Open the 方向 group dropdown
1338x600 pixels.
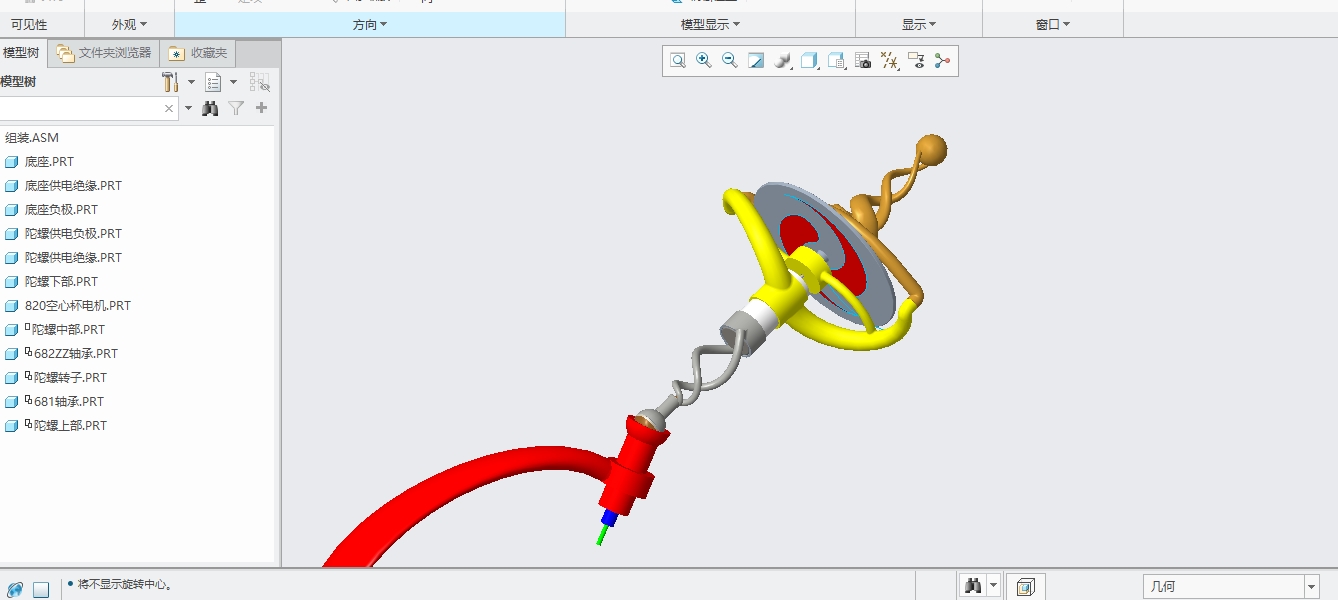point(370,24)
